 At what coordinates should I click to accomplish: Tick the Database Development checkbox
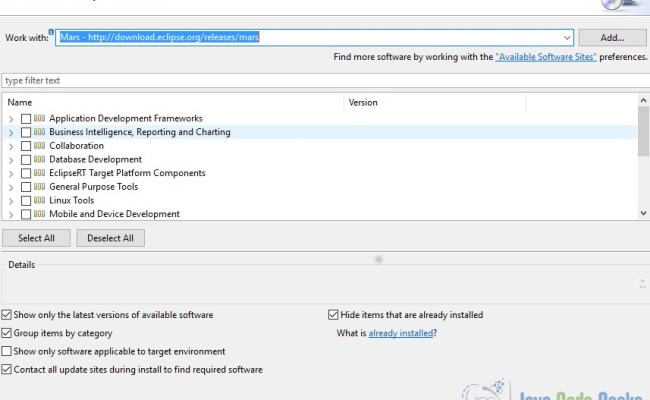26,160
